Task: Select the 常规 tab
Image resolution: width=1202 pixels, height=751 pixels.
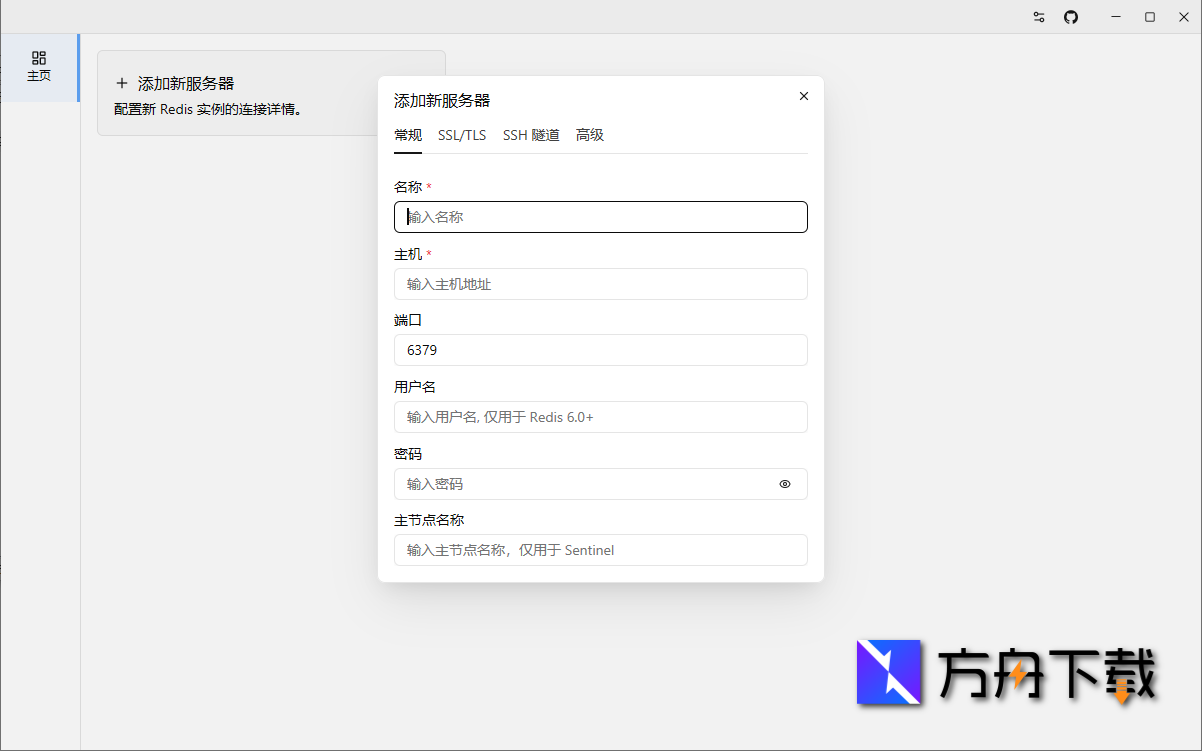Action: coord(408,135)
